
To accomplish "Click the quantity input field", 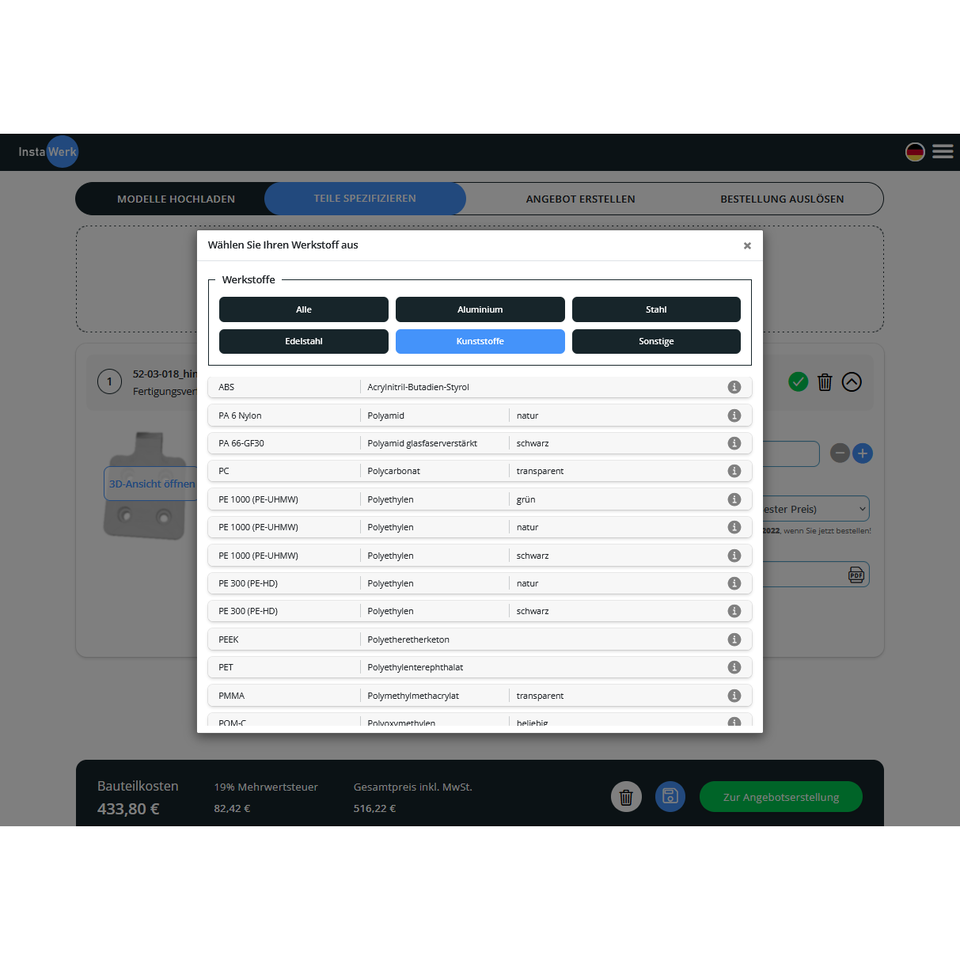I will pos(791,454).
